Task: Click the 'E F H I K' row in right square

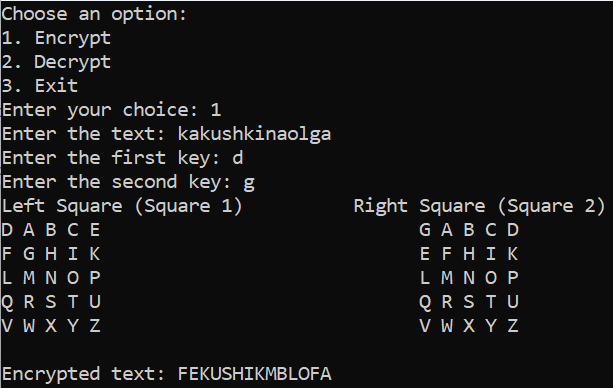Action: pyautogui.click(x=469, y=254)
